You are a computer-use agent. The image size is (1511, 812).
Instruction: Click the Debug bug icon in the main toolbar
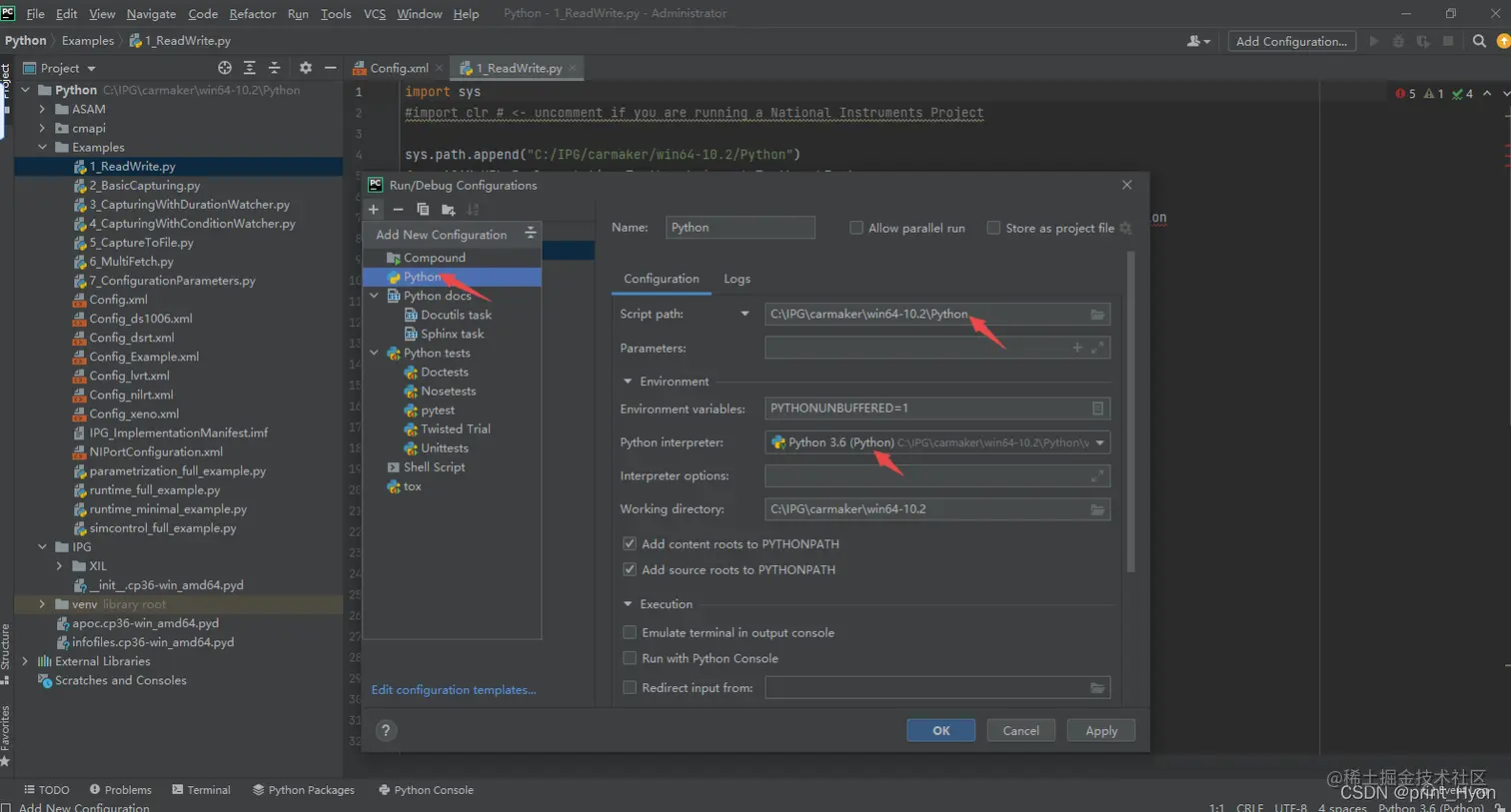(1398, 41)
